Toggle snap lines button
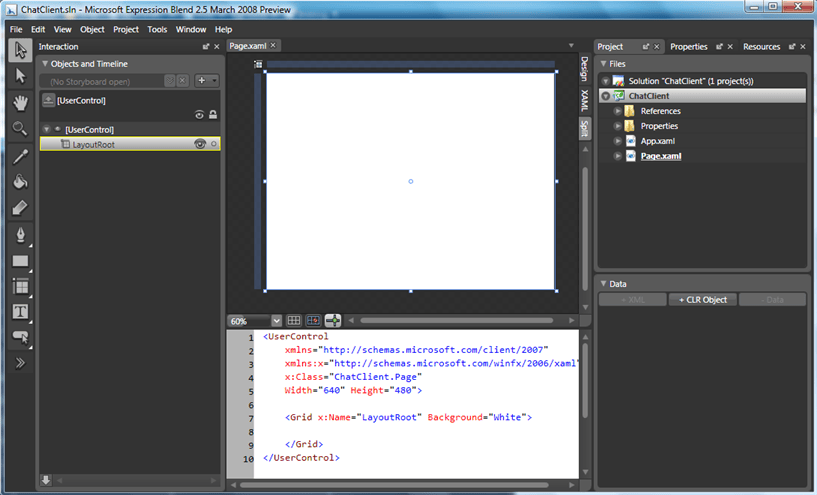The image size is (817, 495). tap(333, 320)
